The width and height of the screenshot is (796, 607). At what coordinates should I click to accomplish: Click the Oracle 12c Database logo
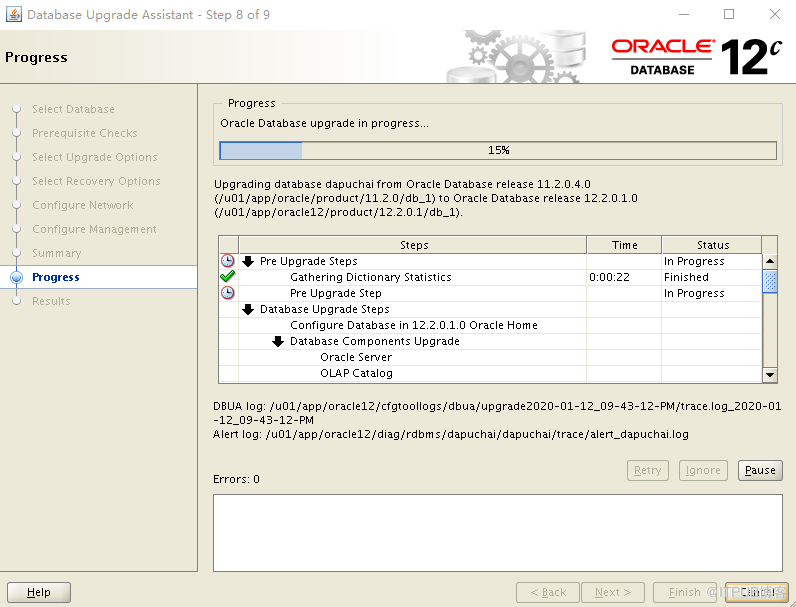tap(696, 57)
